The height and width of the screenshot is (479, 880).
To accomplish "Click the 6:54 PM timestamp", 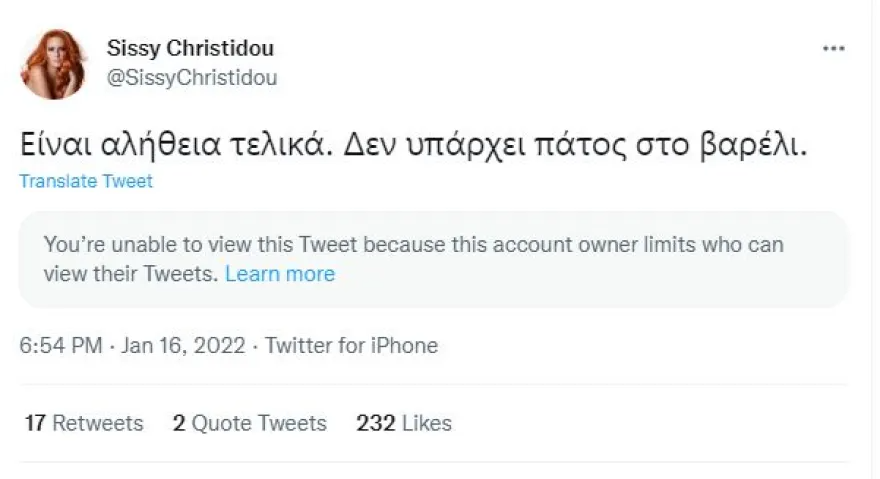I will tap(61, 346).
